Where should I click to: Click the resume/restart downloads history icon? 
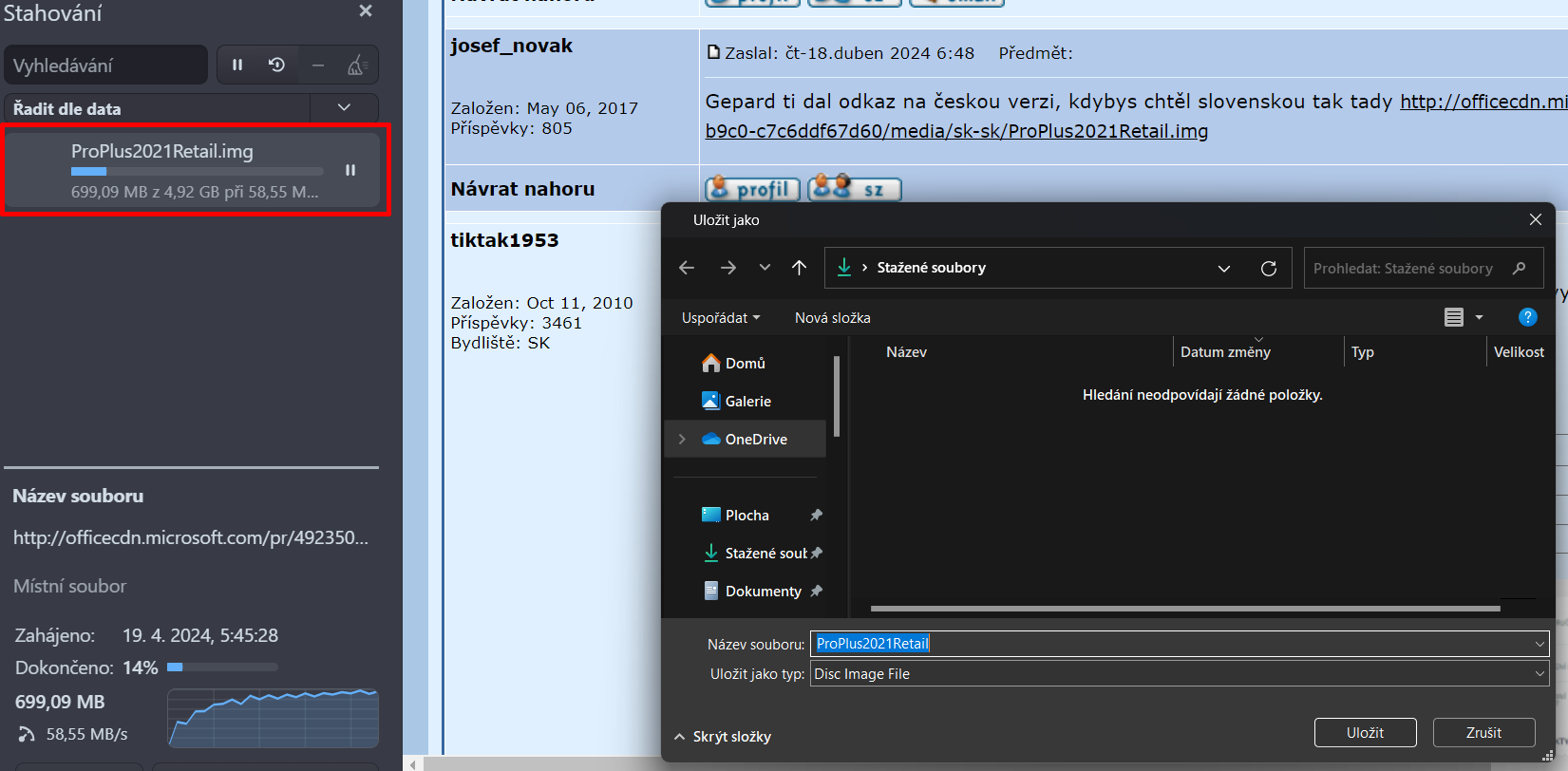276,65
